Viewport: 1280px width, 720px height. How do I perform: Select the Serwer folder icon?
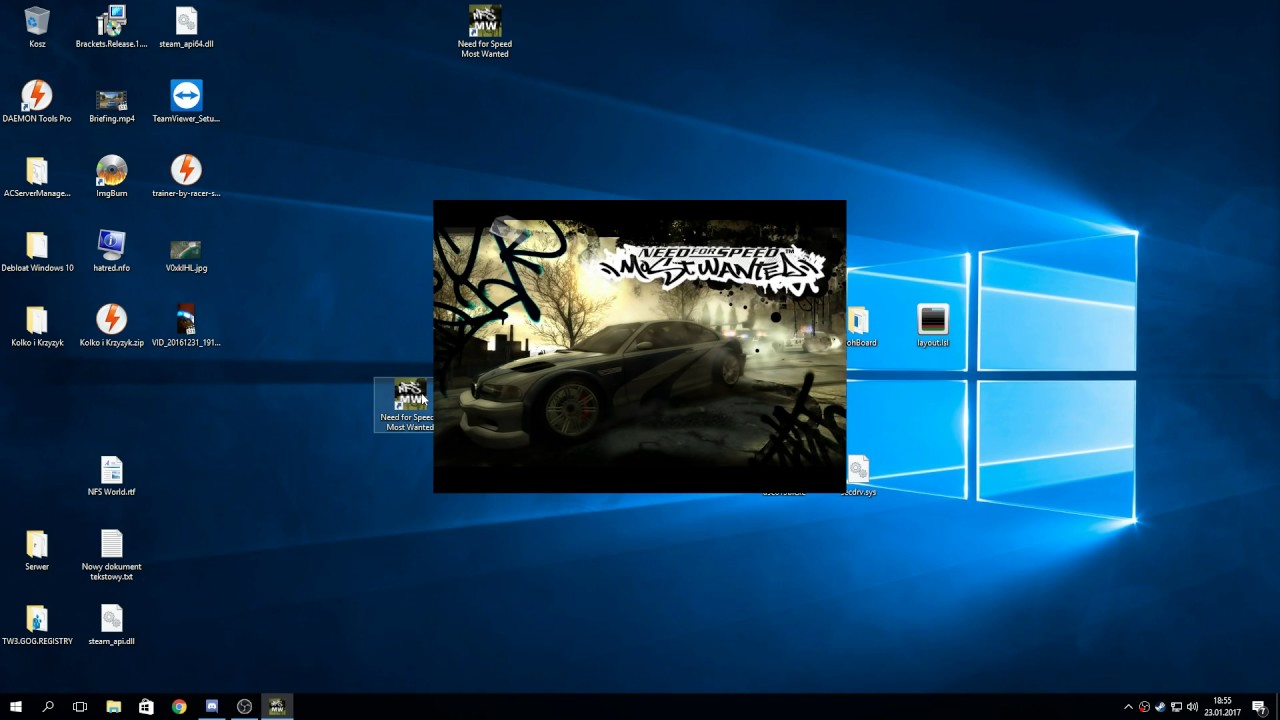click(x=37, y=549)
